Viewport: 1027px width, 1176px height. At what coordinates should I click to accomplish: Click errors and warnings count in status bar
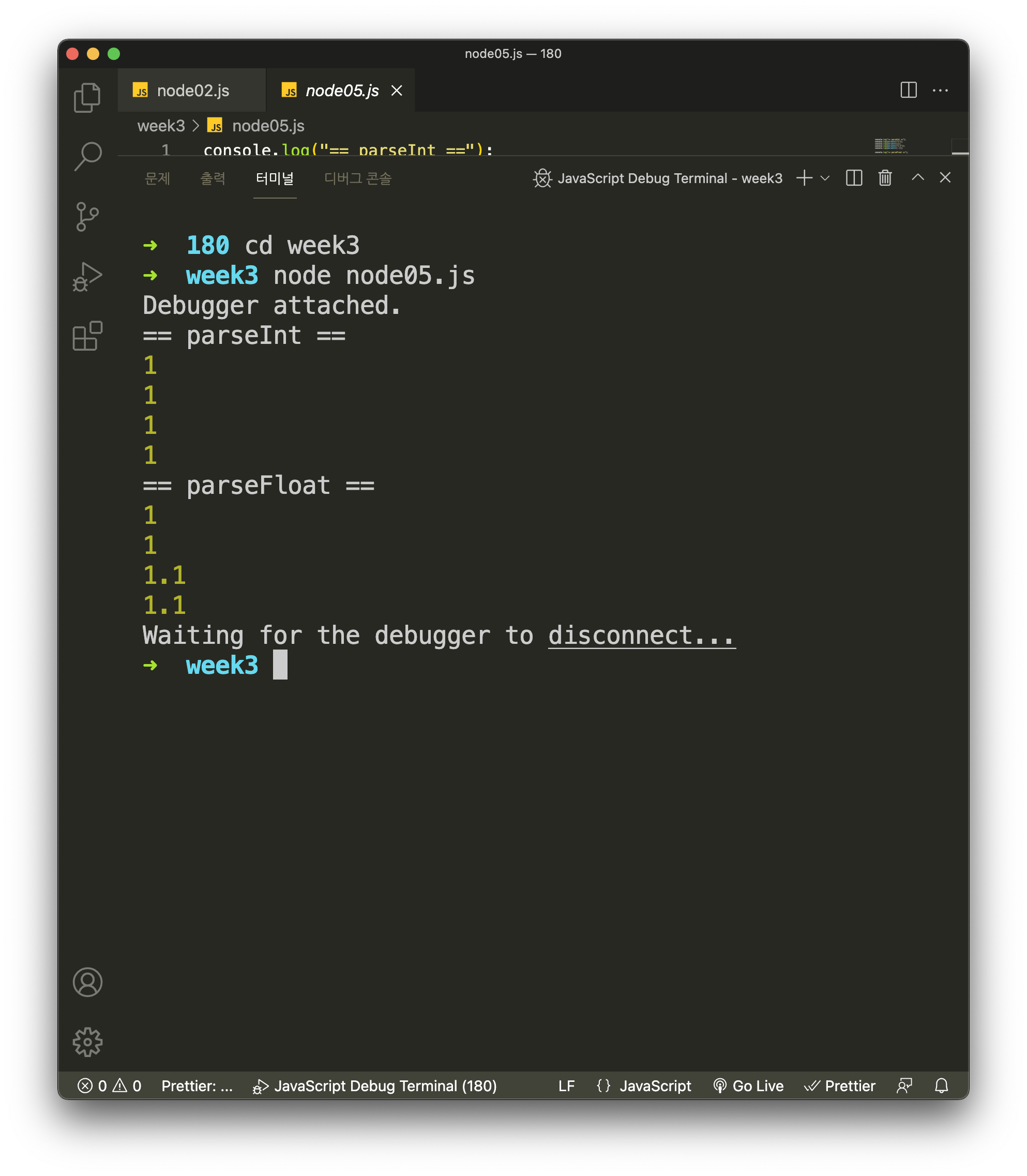tap(109, 1086)
